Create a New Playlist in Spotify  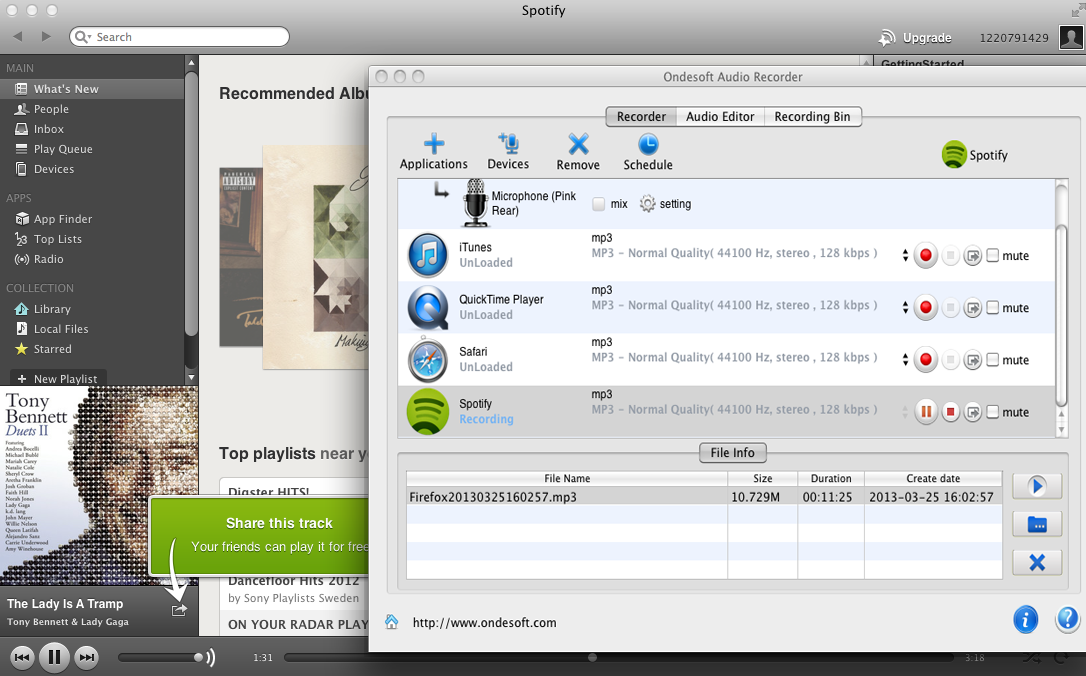(57, 378)
